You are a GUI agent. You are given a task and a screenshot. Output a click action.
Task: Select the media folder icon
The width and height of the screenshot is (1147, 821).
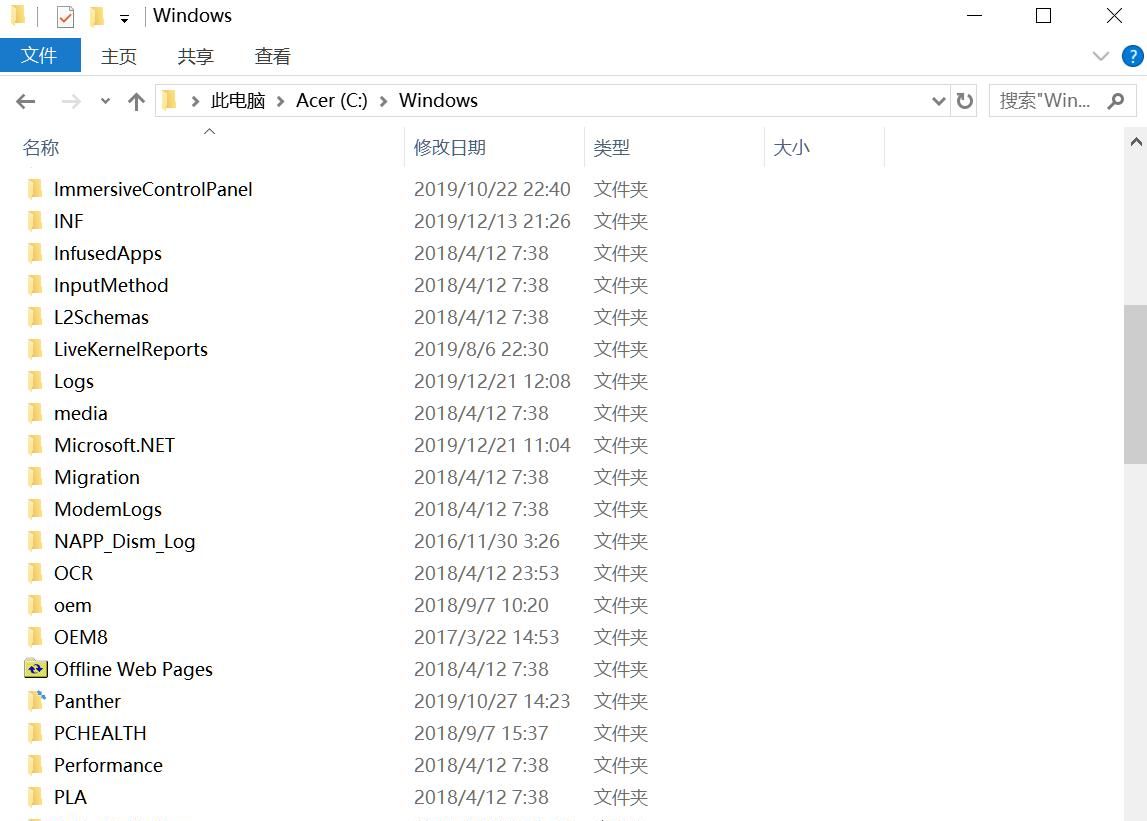point(34,413)
